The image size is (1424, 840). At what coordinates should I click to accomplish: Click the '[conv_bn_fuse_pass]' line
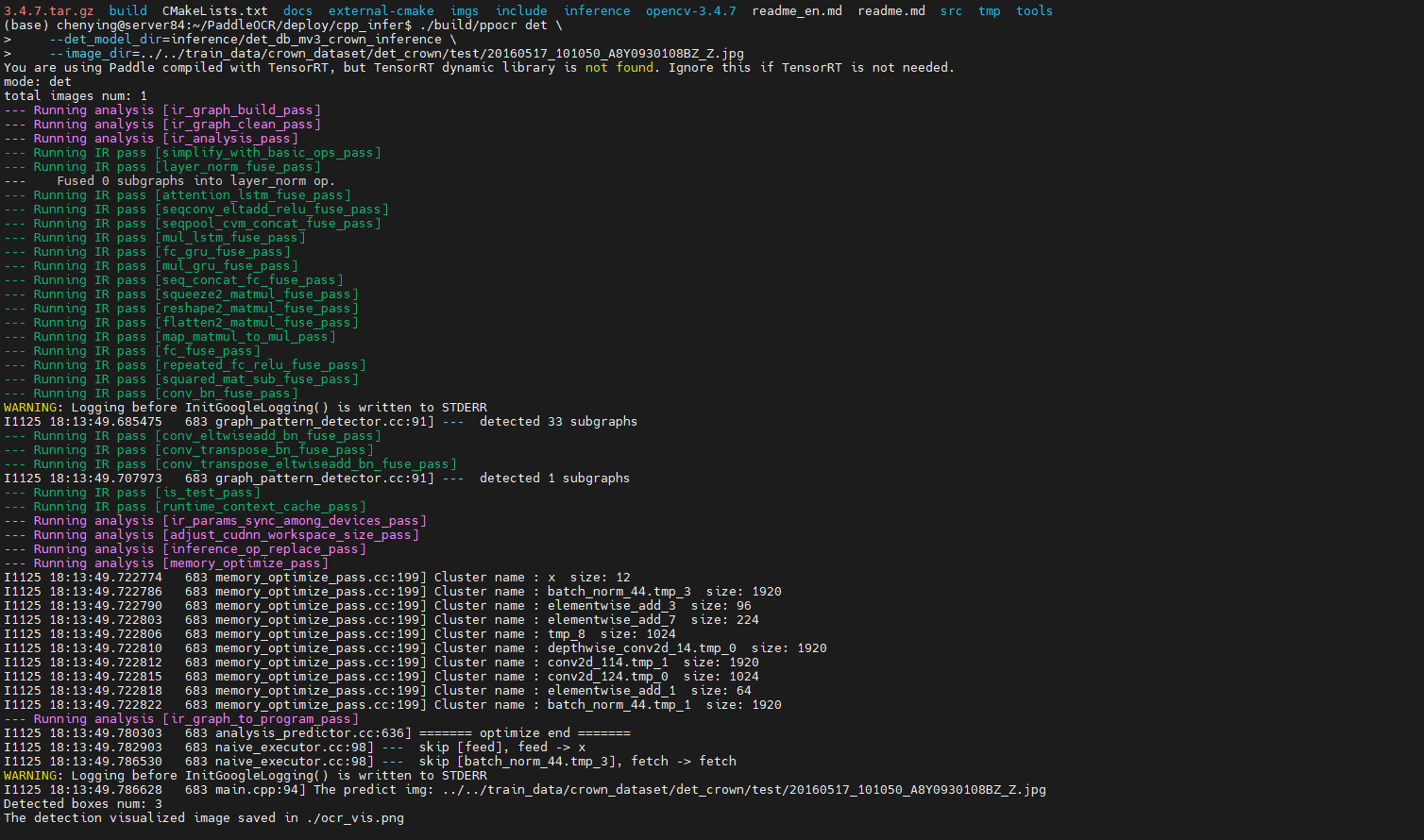pyautogui.click(x=151, y=393)
